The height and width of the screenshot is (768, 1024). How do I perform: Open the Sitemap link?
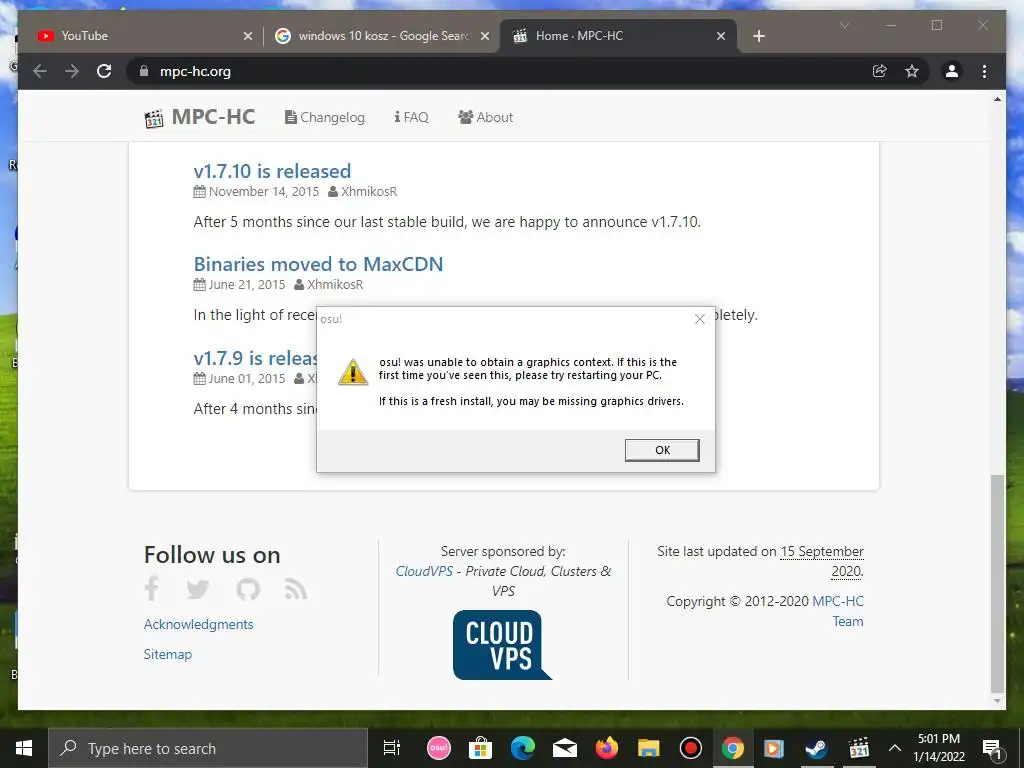tap(168, 654)
